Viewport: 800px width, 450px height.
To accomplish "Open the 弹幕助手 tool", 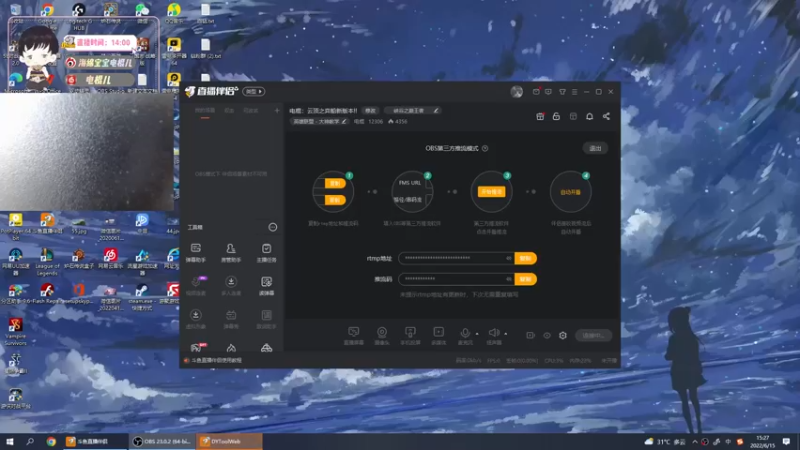I will [x=196, y=253].
